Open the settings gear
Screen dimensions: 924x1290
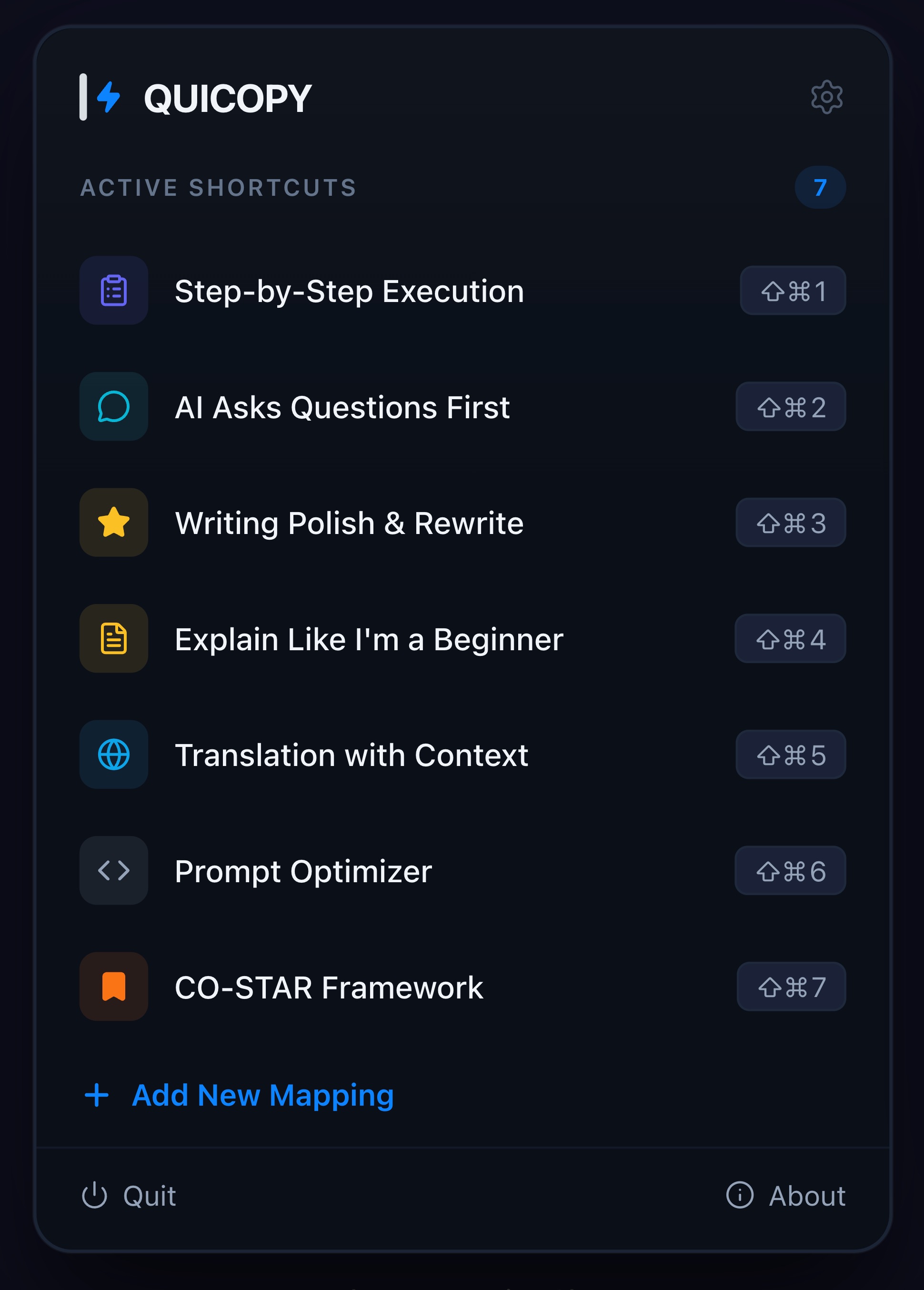click(825, 97)
